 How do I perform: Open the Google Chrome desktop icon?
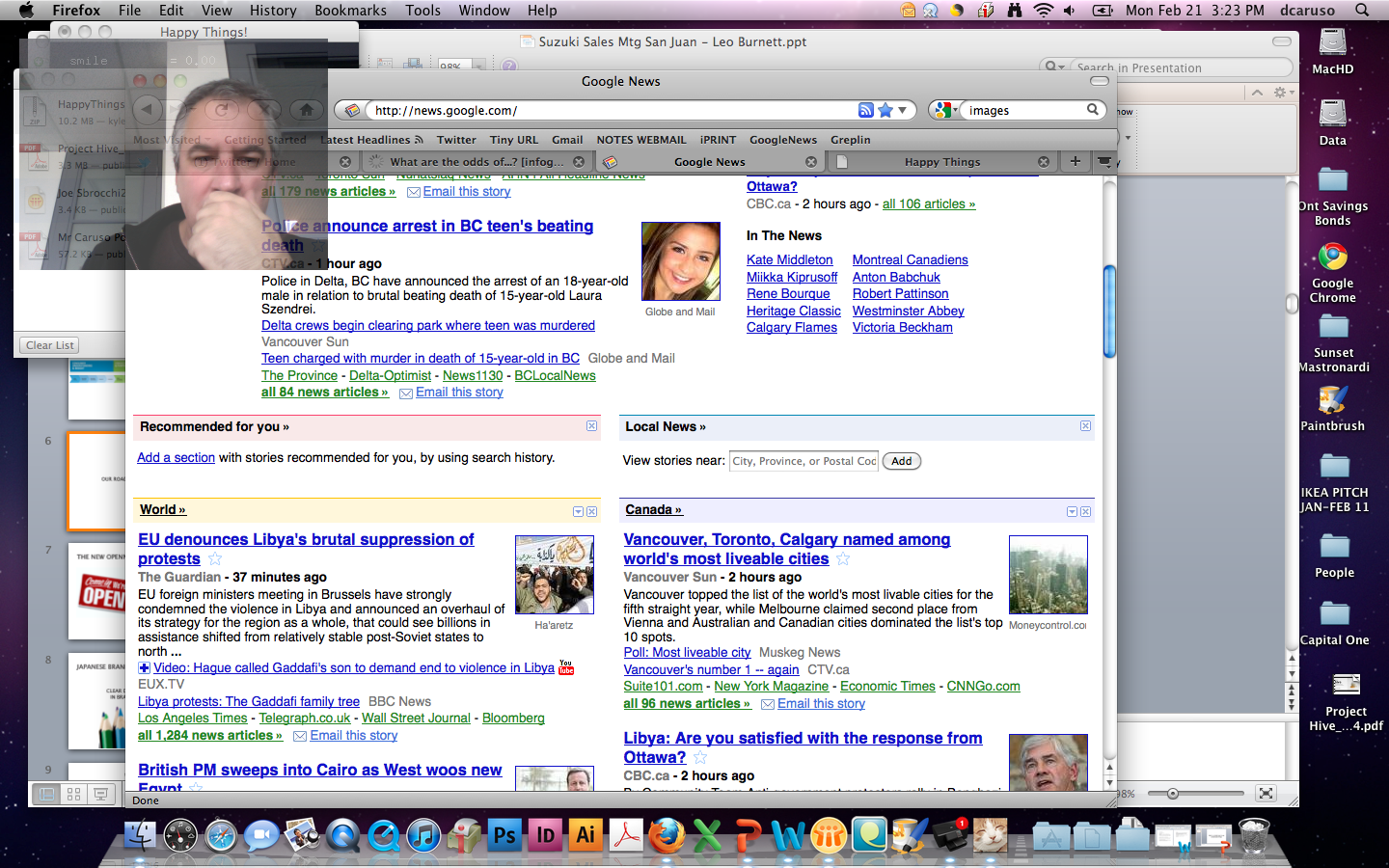pos(1332,258)
